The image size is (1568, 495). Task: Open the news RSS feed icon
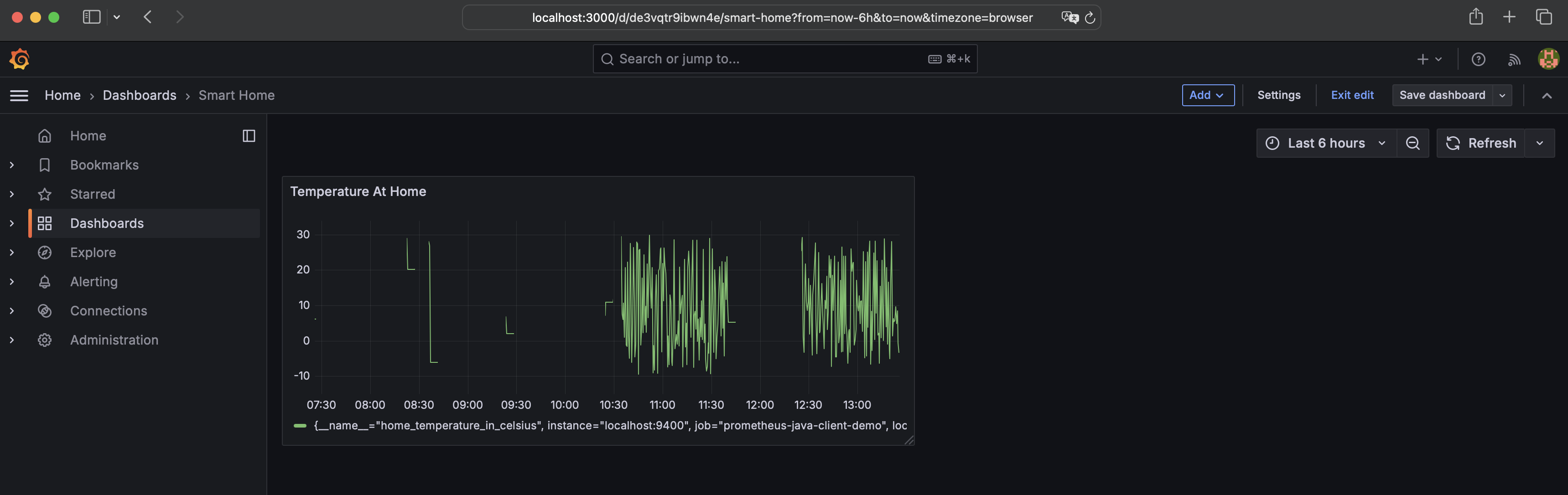tap(1514, 59)
